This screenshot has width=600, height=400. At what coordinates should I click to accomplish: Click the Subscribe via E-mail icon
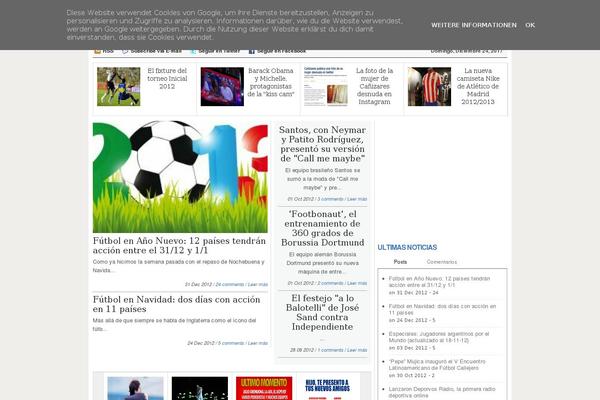point(125,51)
